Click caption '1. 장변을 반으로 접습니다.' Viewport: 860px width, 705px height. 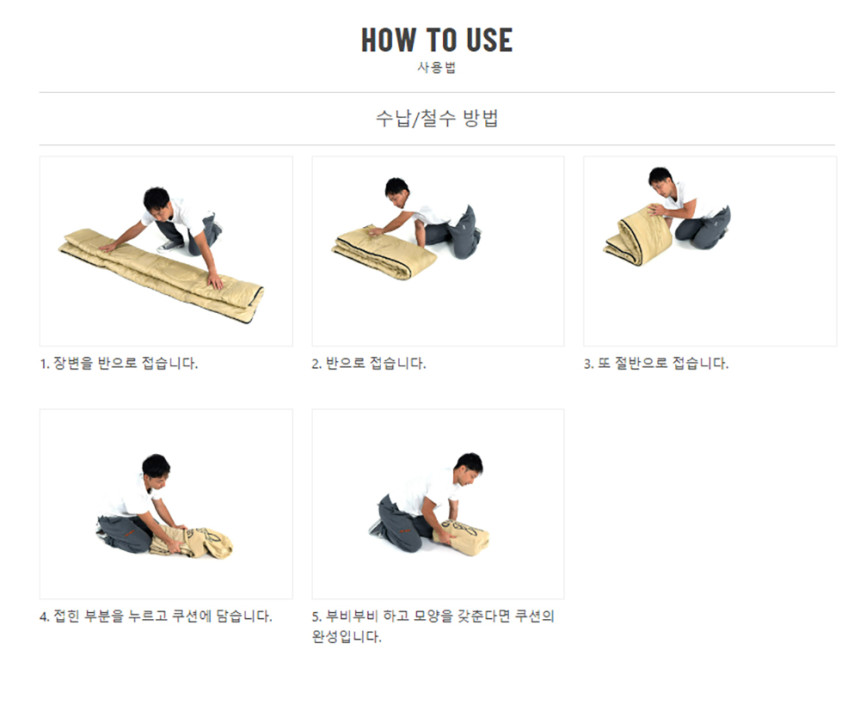[119, 363]
